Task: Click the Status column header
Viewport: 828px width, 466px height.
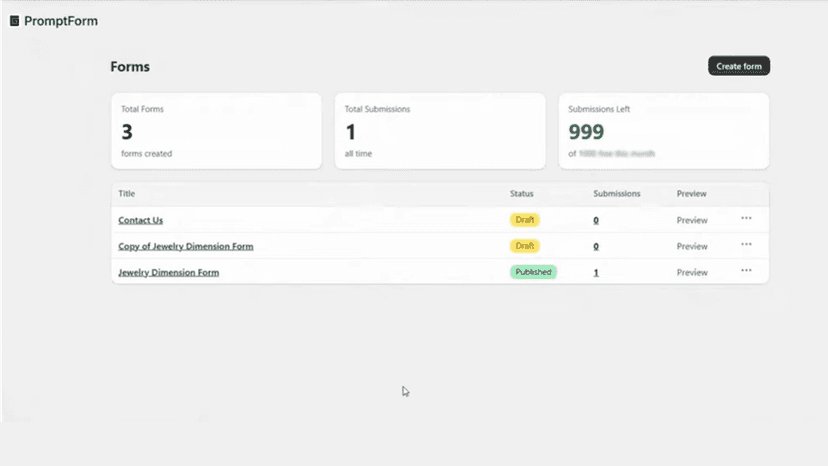Action: pyautogui.click(x=522, y=193)
